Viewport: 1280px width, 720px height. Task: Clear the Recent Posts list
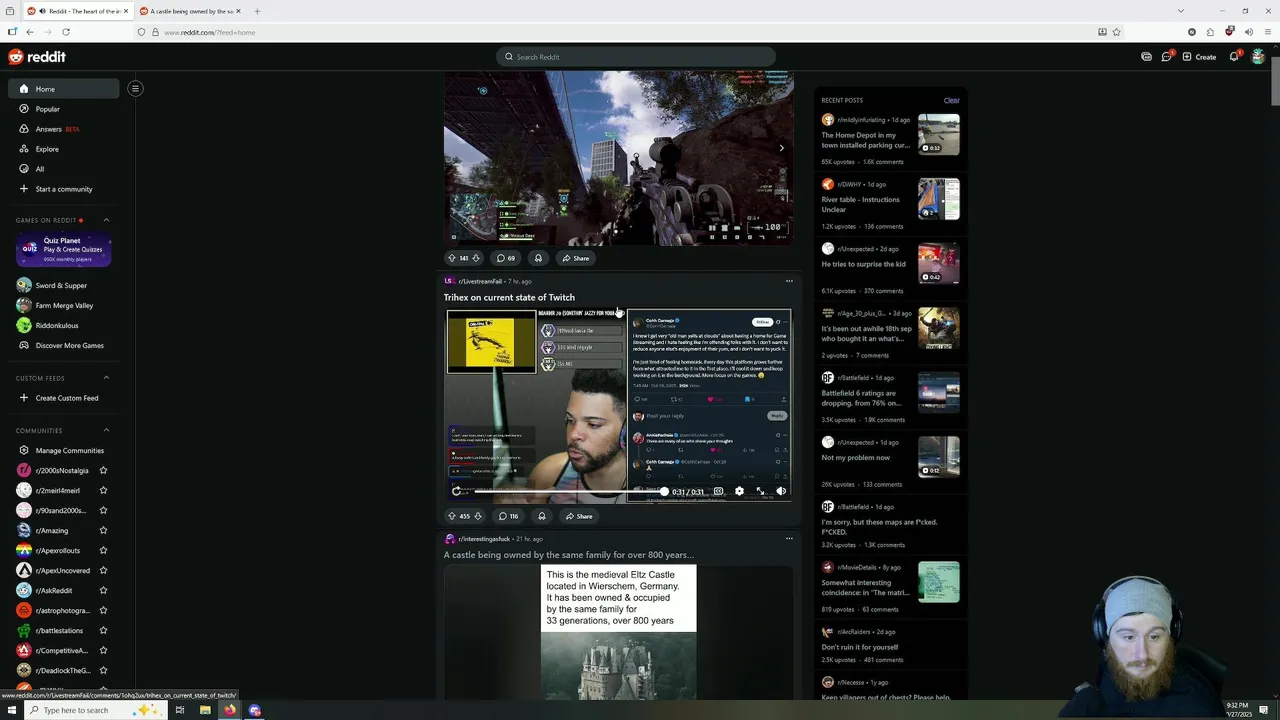tap(951, 100)
